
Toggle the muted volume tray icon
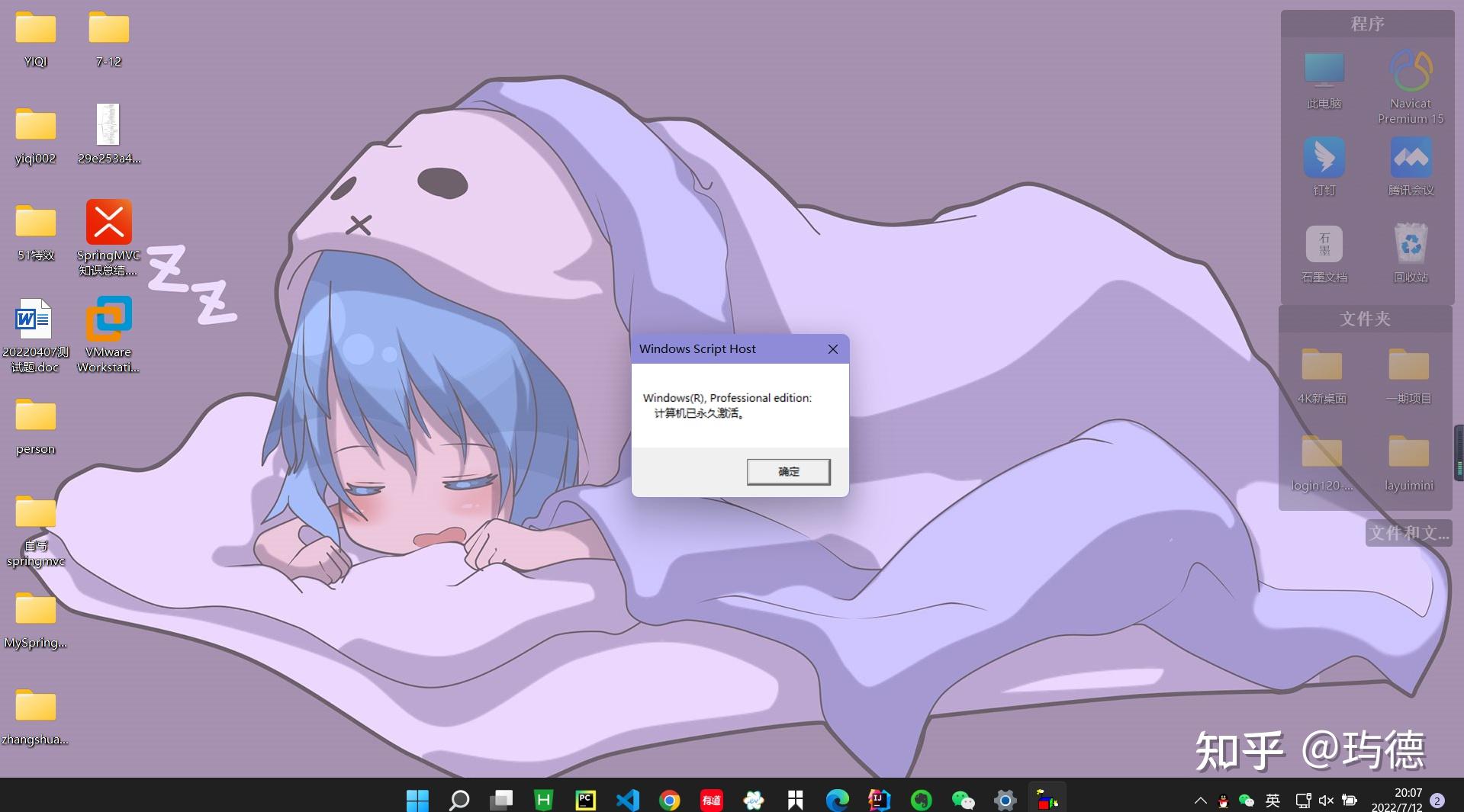coord(1326,801)
